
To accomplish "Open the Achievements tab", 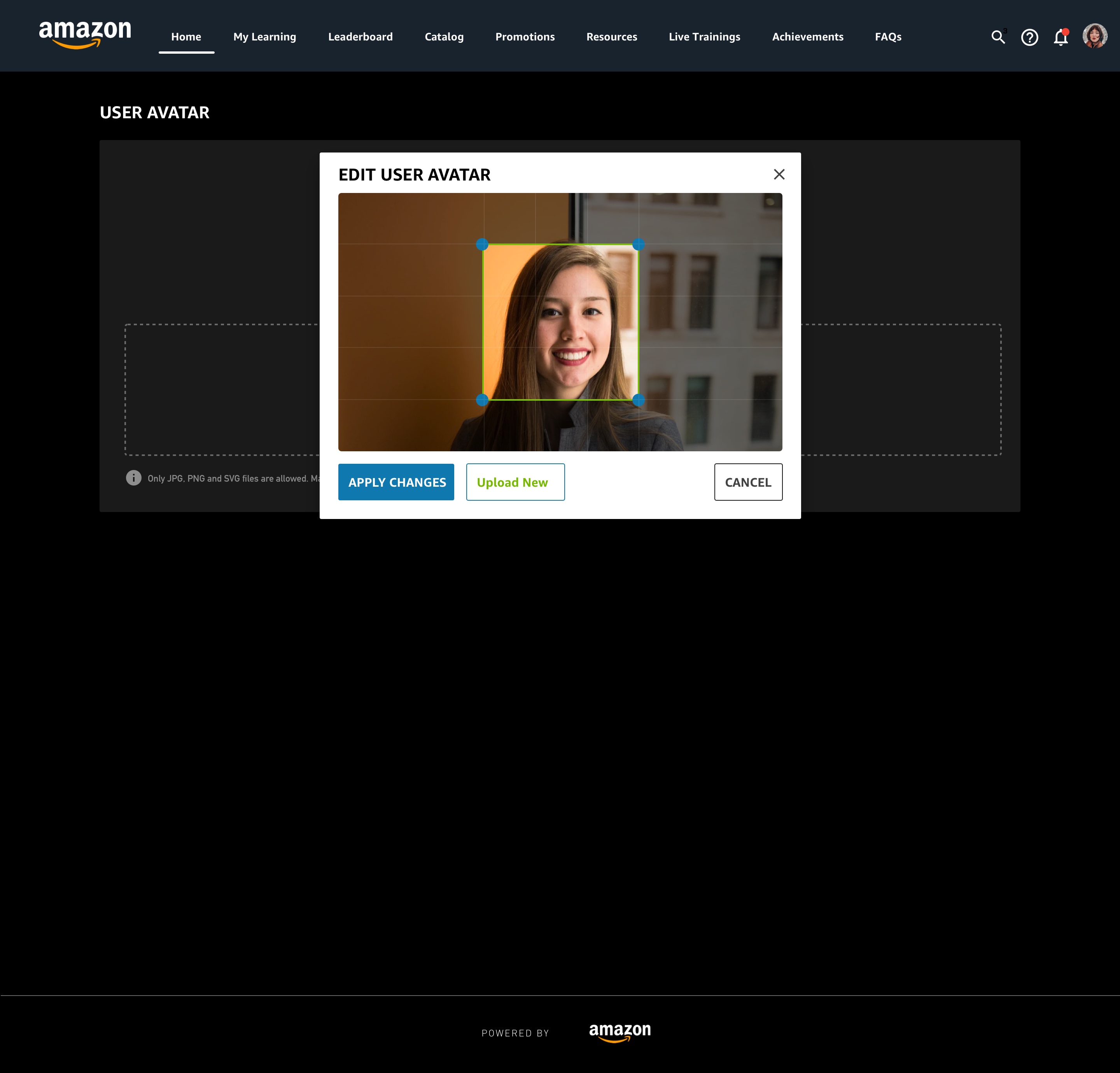I will point(808,37).
